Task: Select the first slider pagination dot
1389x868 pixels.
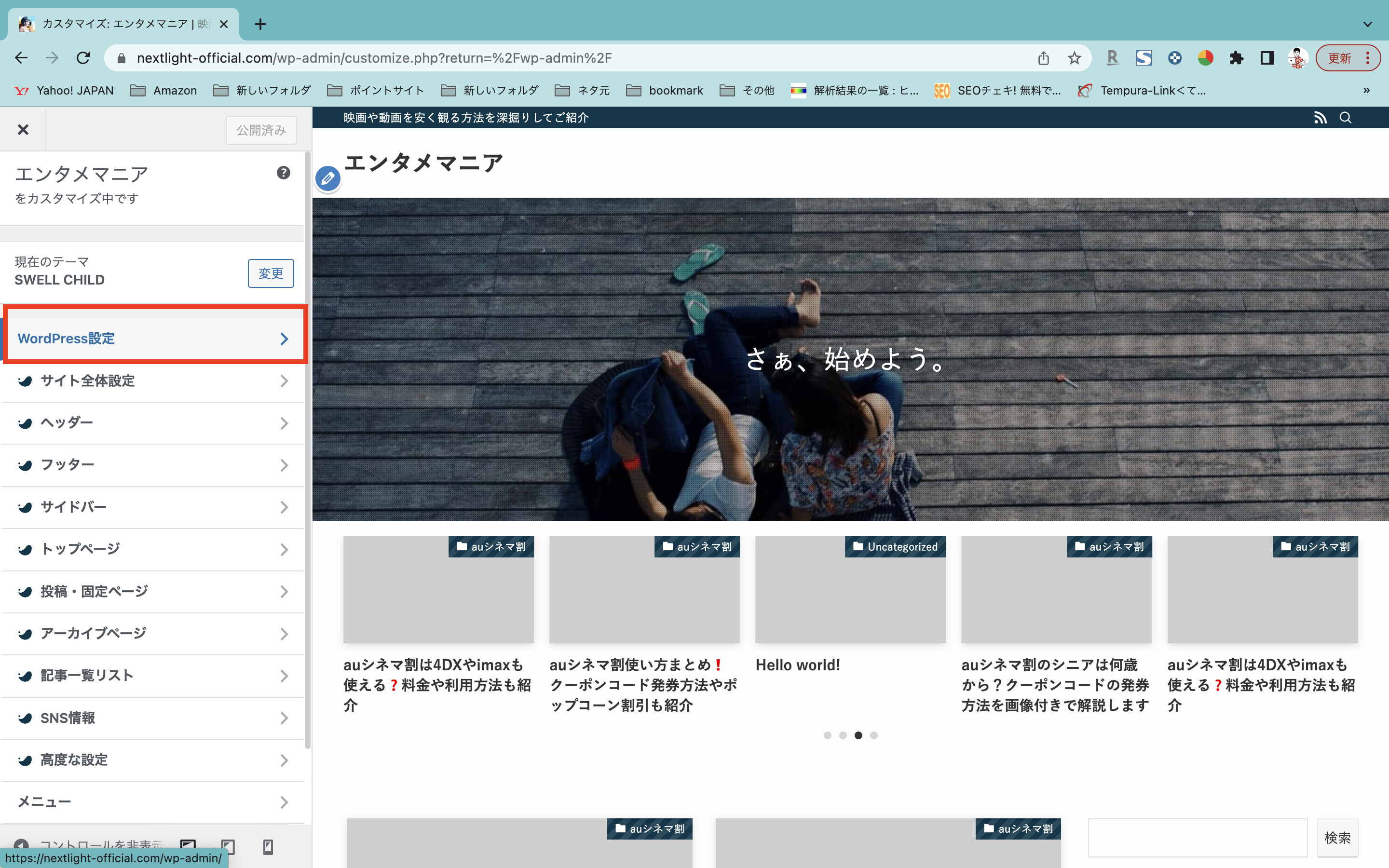Action: click(827, 735)
